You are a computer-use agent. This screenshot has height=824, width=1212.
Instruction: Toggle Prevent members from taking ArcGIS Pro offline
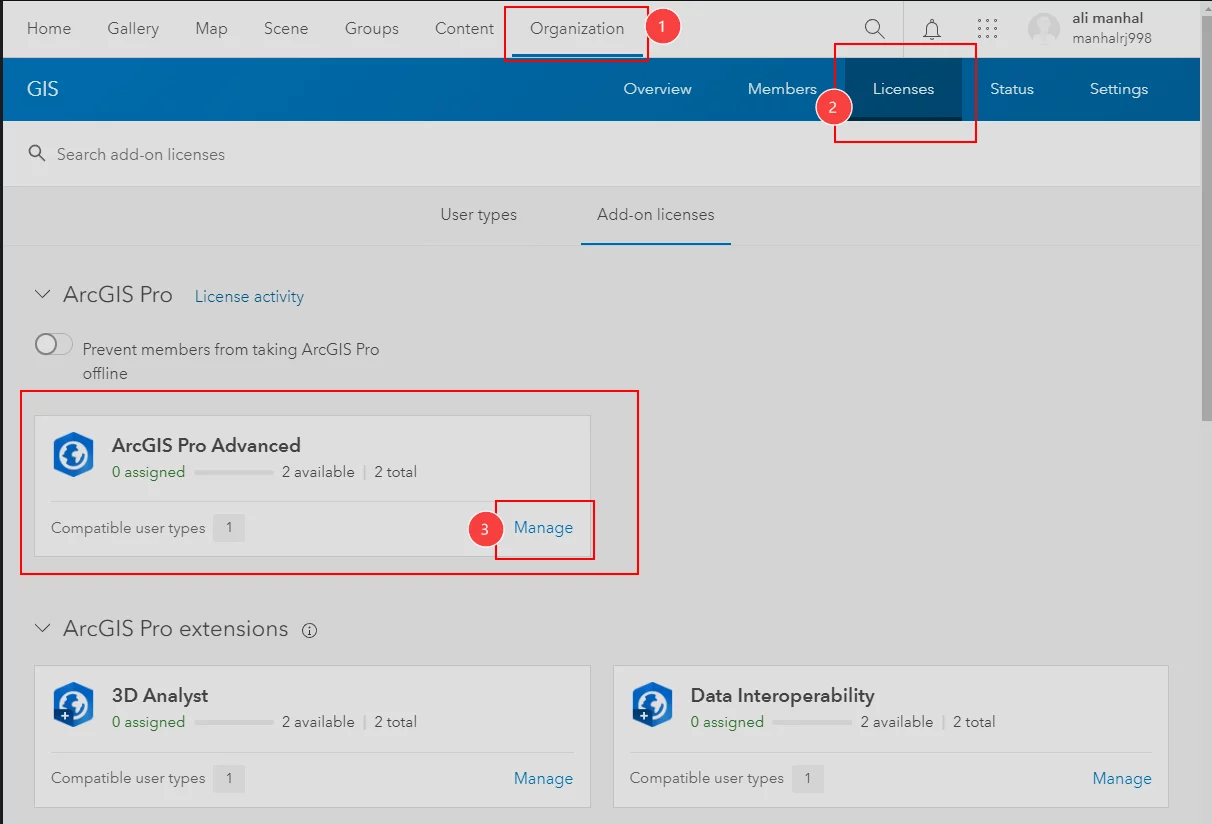pyautogui.click(x=54, y=345)
